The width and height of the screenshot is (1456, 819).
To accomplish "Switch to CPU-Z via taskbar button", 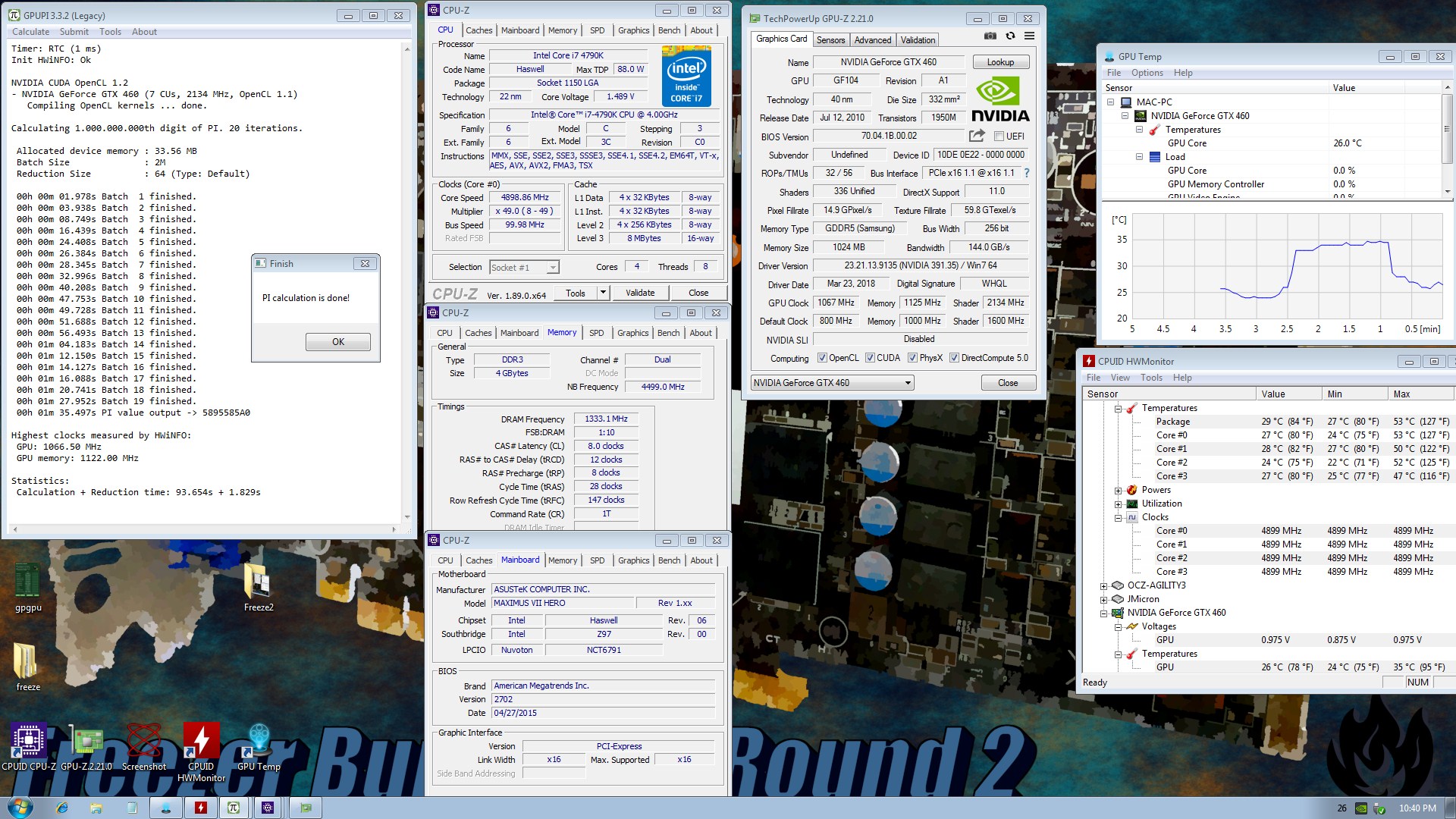I will pos(268,808).
